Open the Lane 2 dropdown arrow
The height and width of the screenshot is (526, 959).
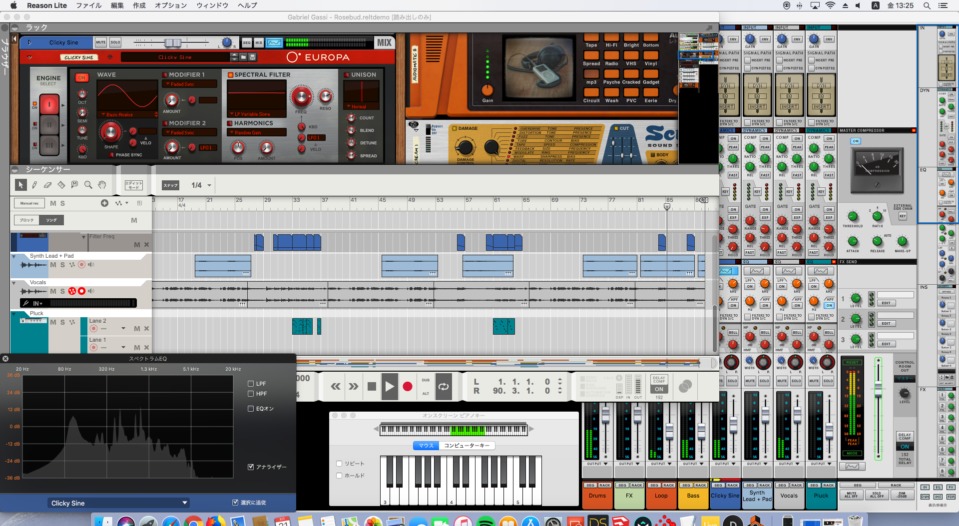(x=123, y=328)
